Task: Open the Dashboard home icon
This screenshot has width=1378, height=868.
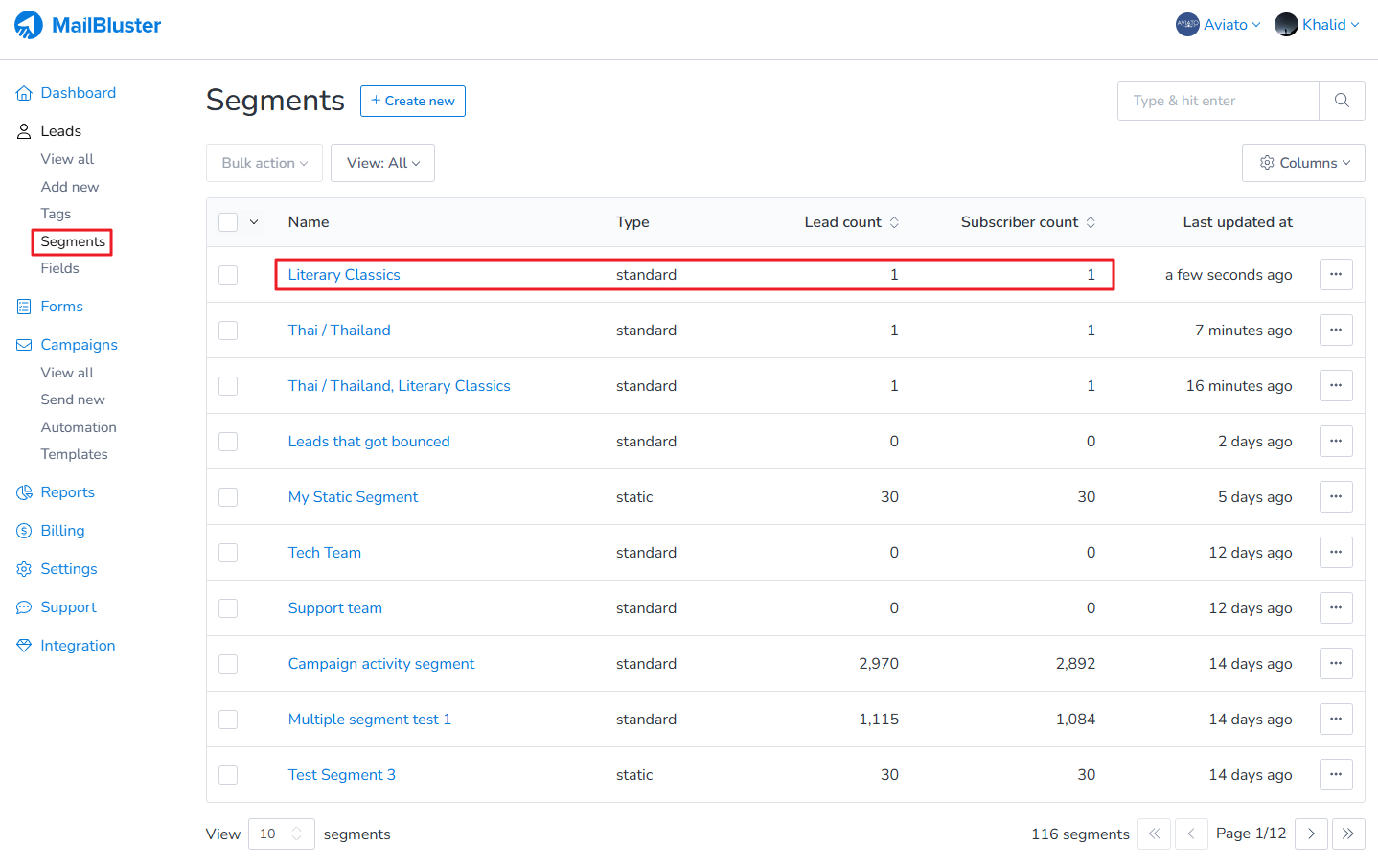Action: tap(24, 93)
